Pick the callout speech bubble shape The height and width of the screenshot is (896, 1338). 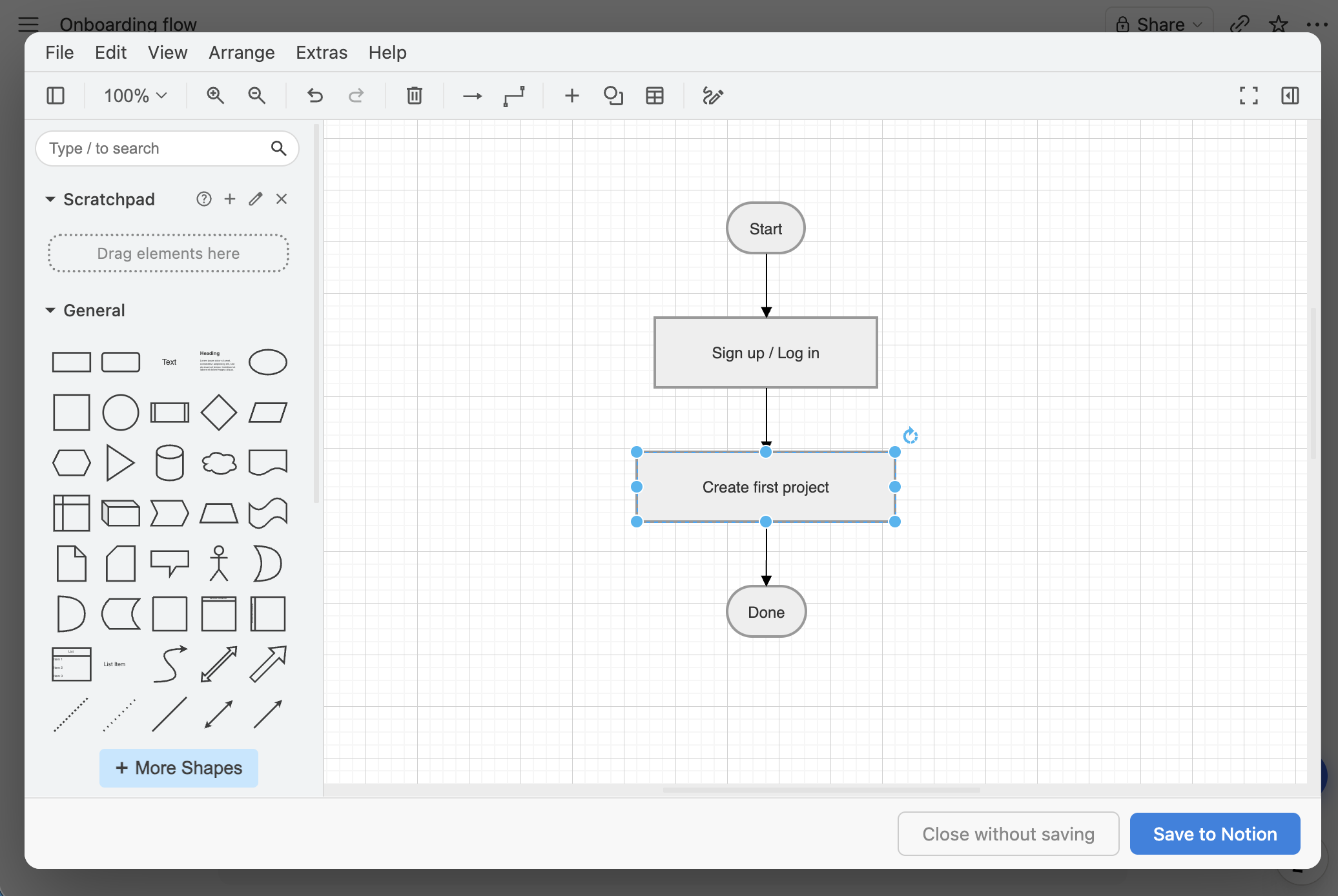pyautogui.click(x=170, y=564)
